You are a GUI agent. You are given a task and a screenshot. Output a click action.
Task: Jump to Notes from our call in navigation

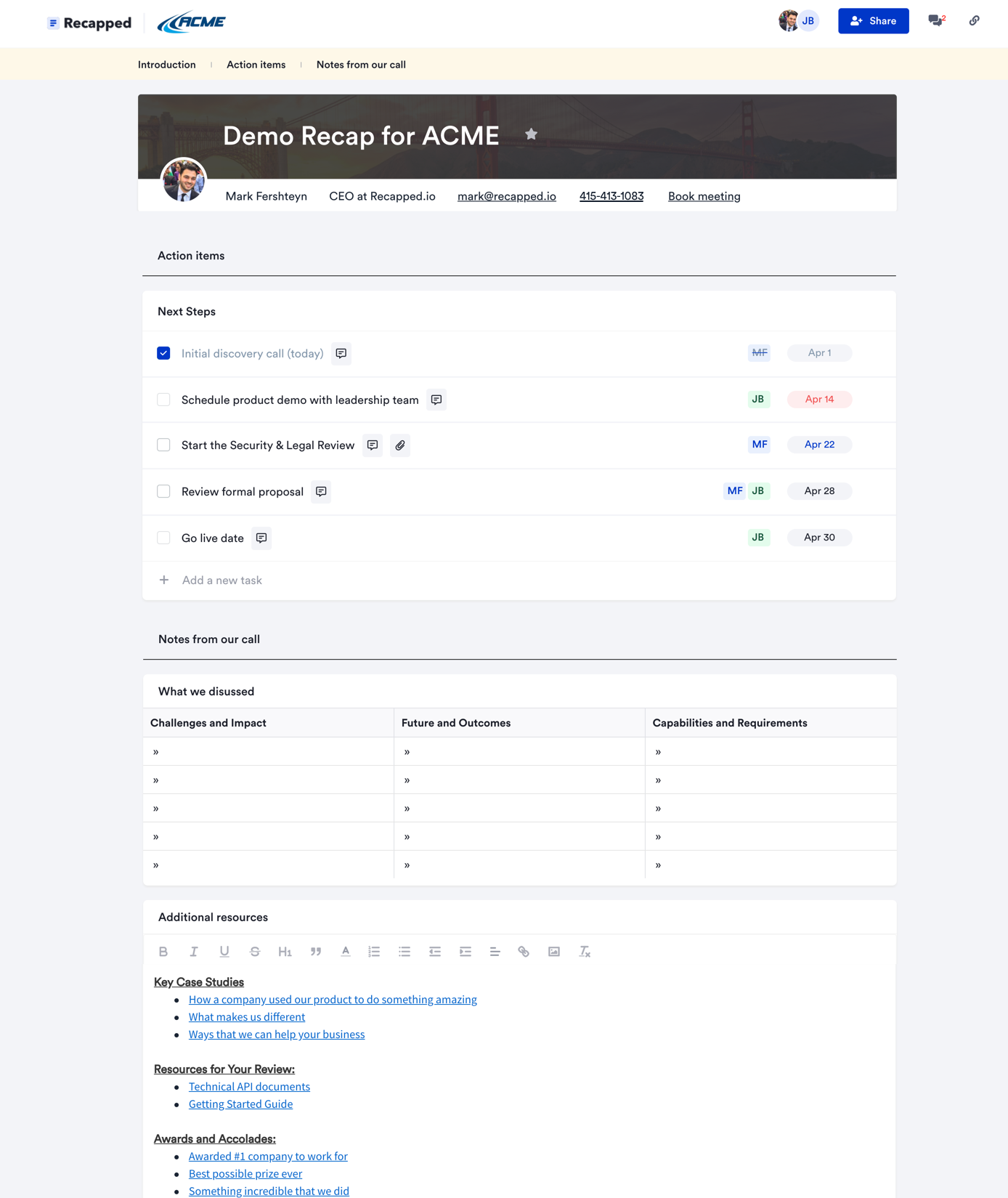(x=361, y=65)
